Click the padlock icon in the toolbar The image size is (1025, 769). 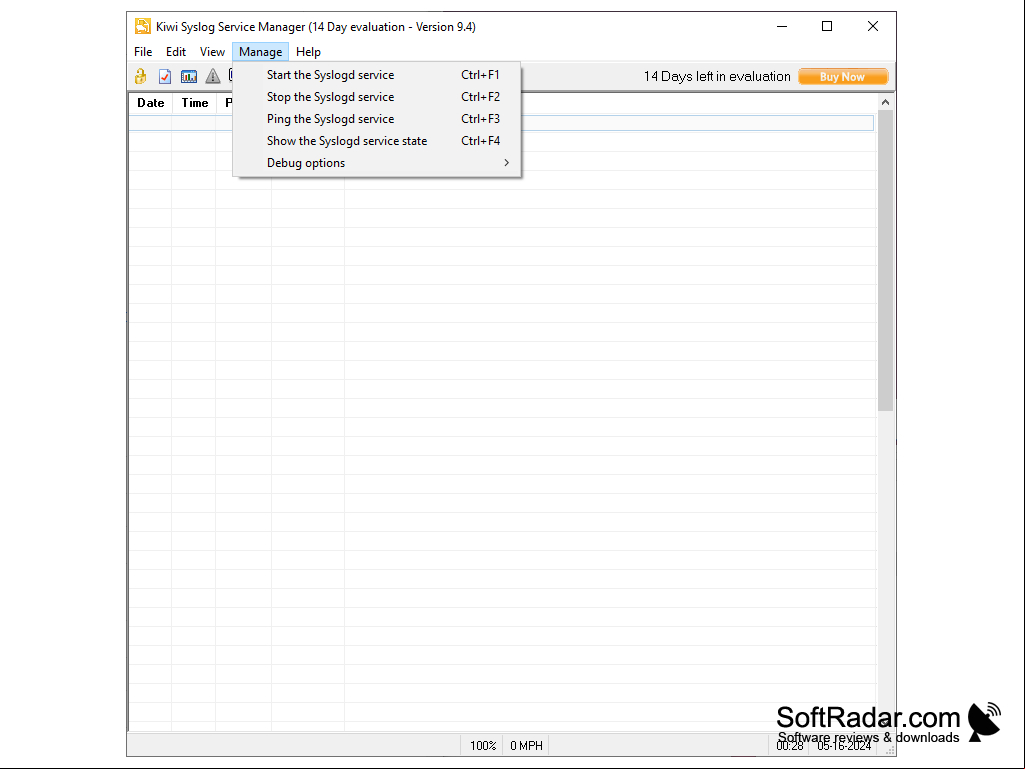[141, 77]
